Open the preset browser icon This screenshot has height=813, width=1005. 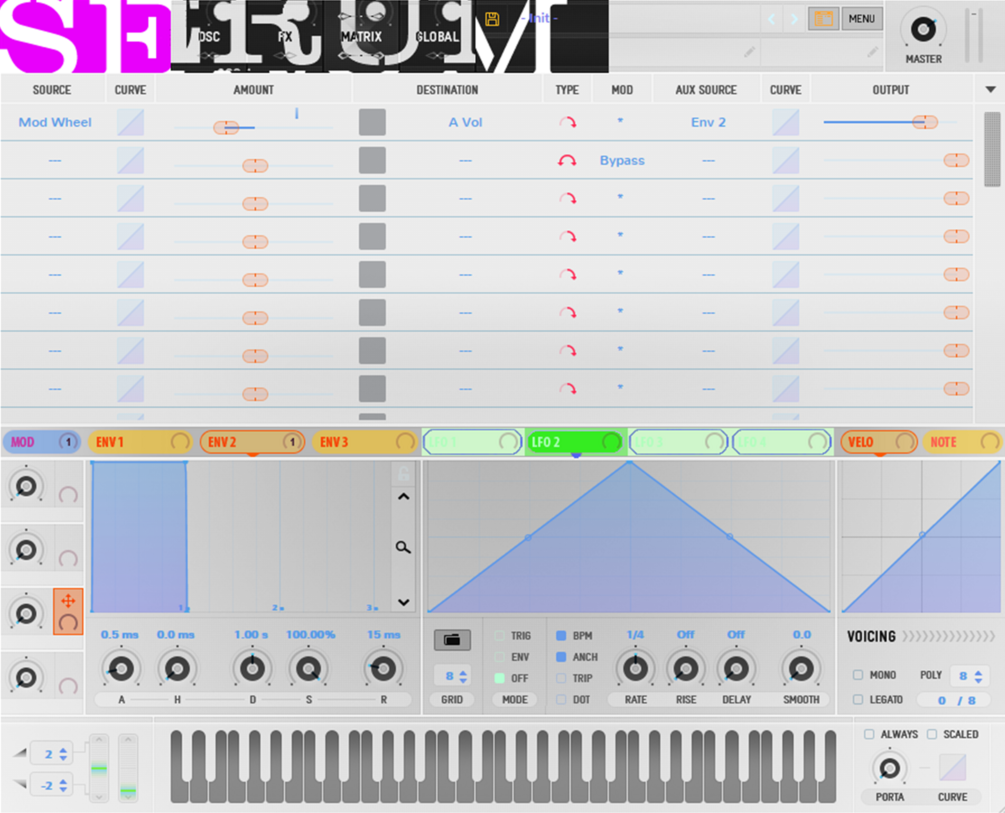(824, 19)
